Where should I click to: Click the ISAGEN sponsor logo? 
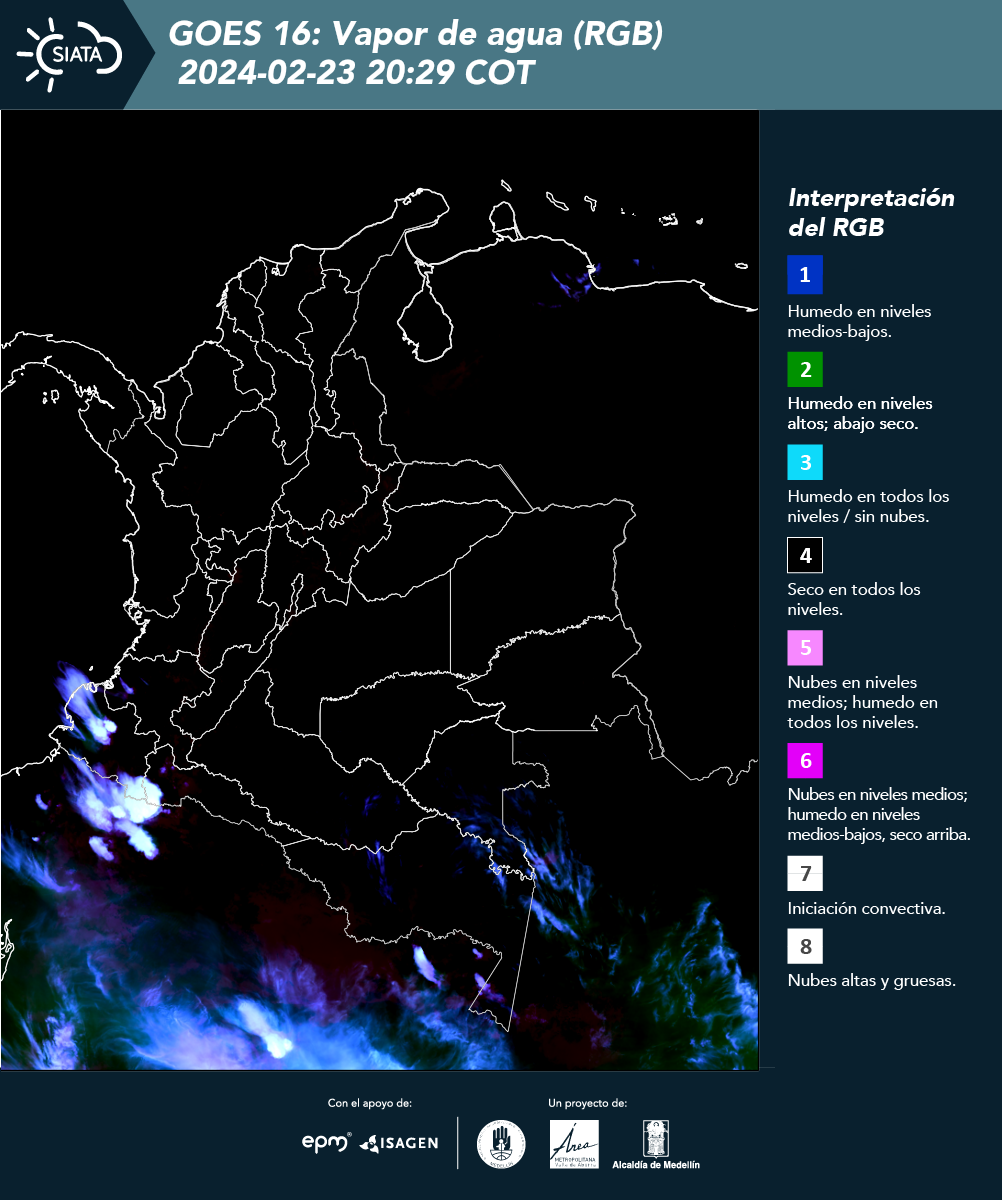[398, 1142]
